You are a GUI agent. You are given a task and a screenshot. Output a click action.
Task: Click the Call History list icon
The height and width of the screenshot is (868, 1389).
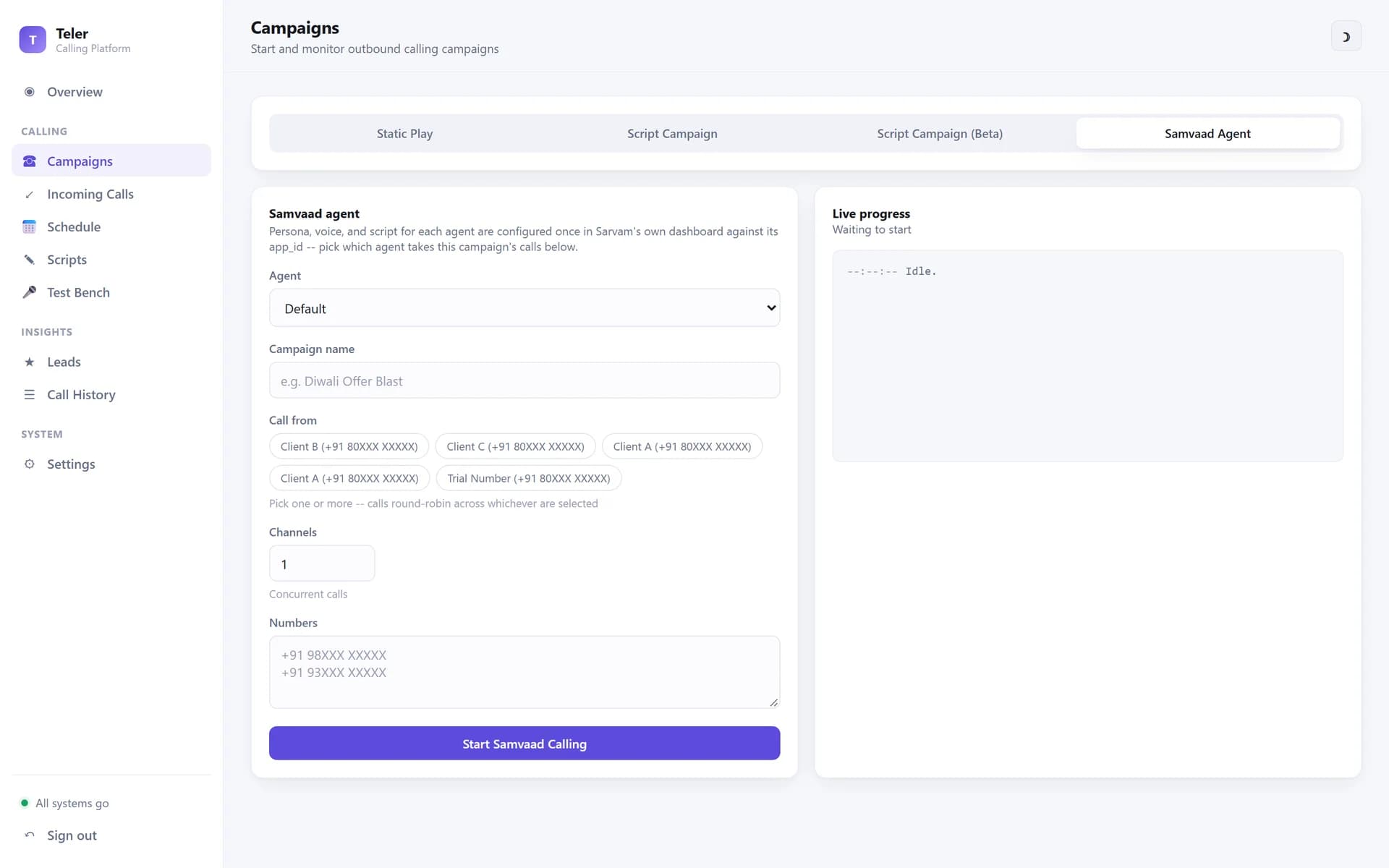coord(30,395)
